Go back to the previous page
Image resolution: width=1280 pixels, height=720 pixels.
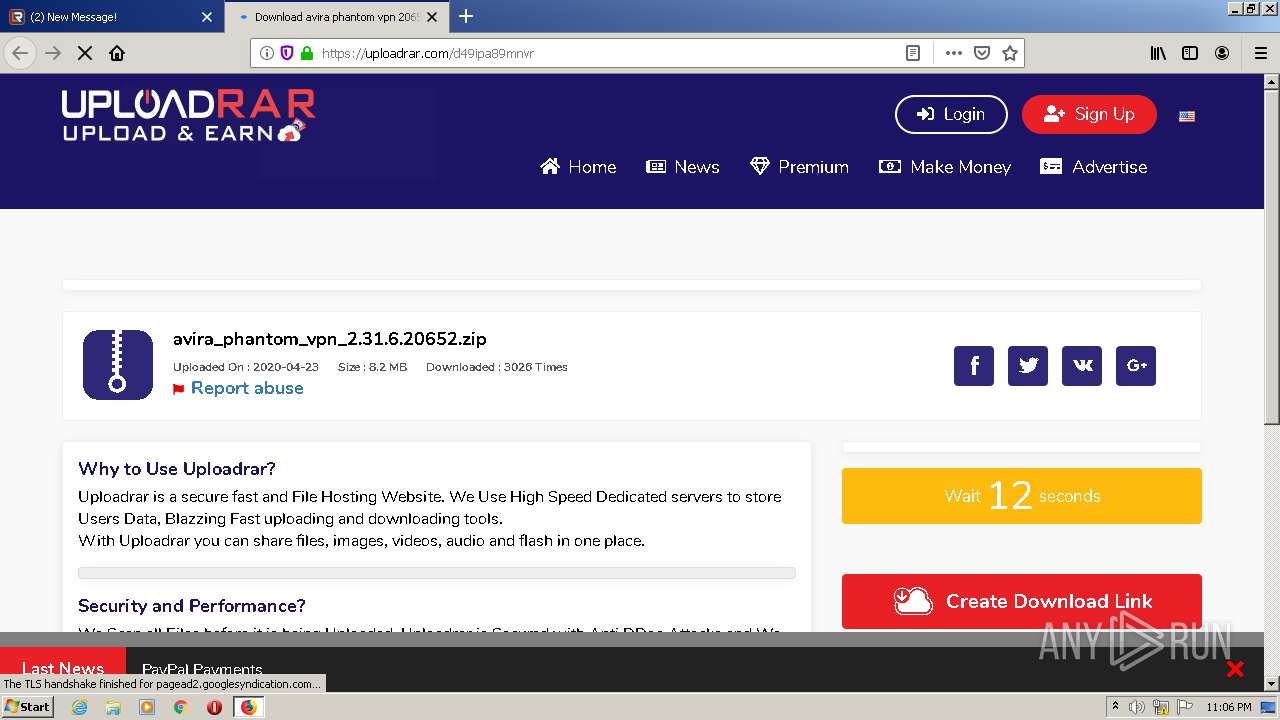[20, 53]
